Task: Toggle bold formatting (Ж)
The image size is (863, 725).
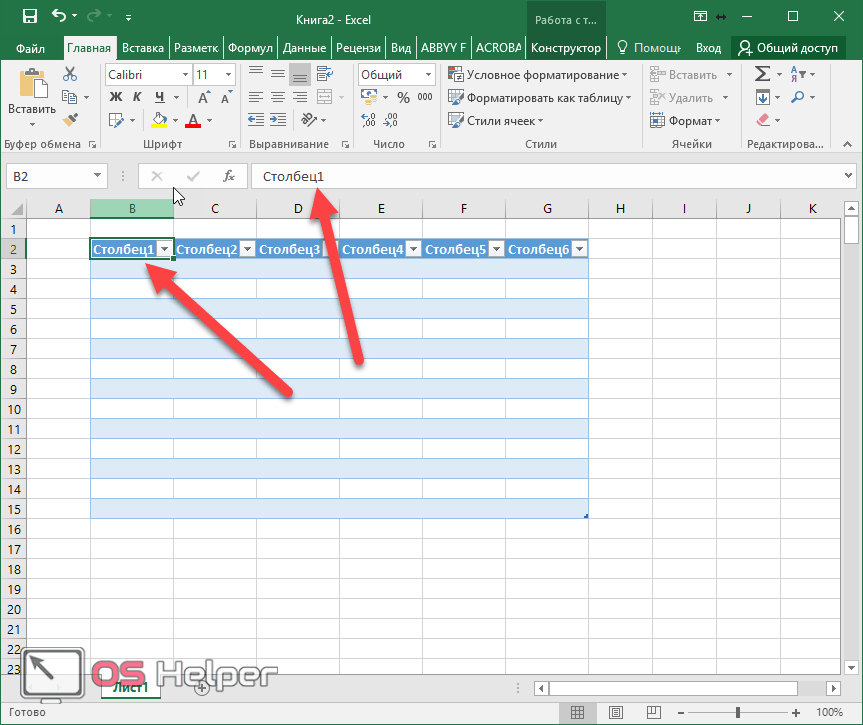Action: 115,97
